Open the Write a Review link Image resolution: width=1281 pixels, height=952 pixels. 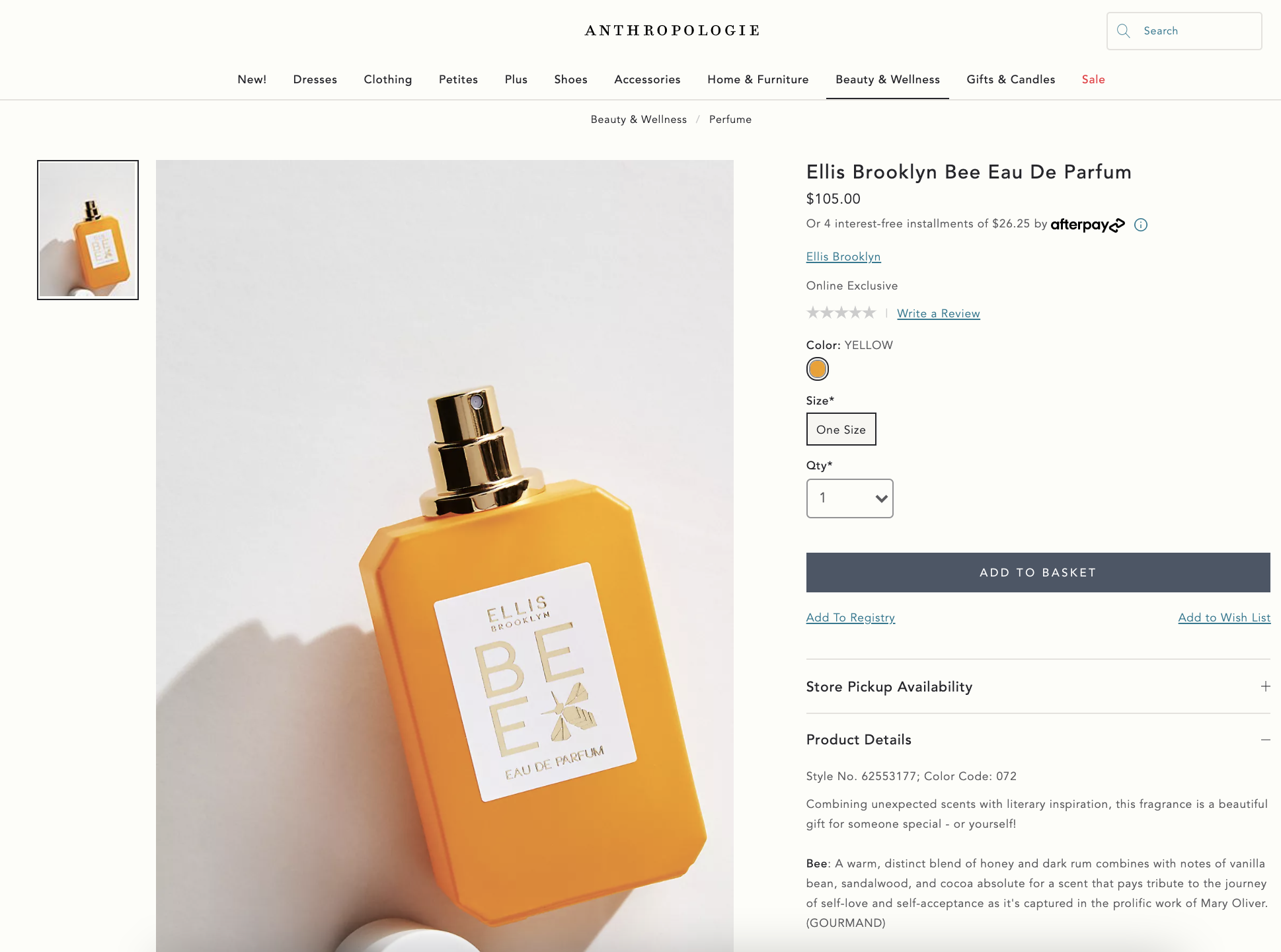(x=938, y=313)
